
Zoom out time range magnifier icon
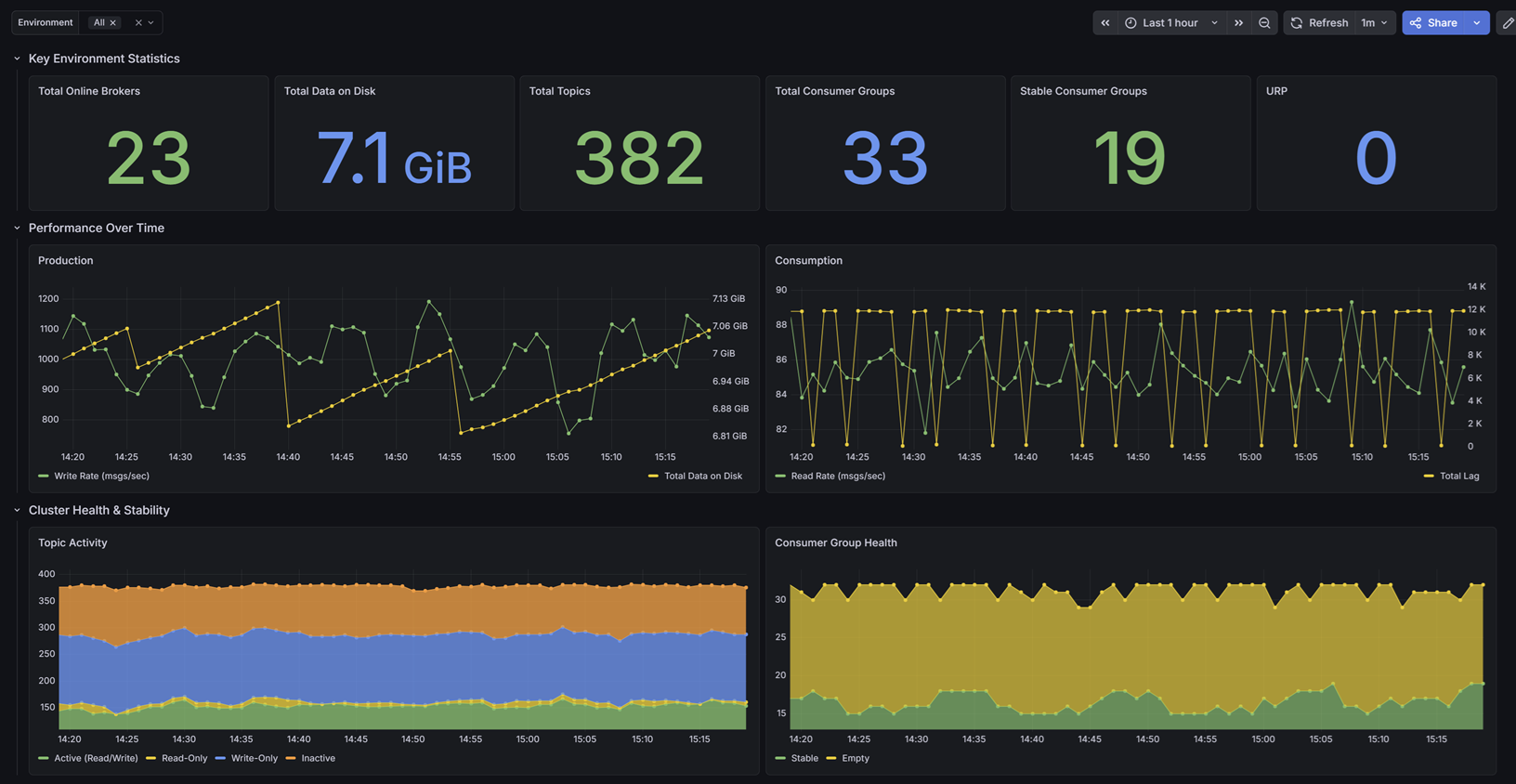[1264, 22]
